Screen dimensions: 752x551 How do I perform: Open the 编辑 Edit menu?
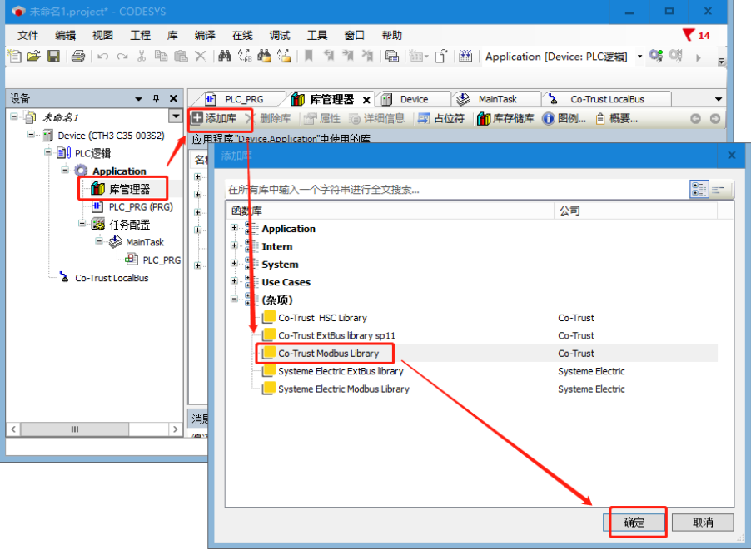pos(65,35)
